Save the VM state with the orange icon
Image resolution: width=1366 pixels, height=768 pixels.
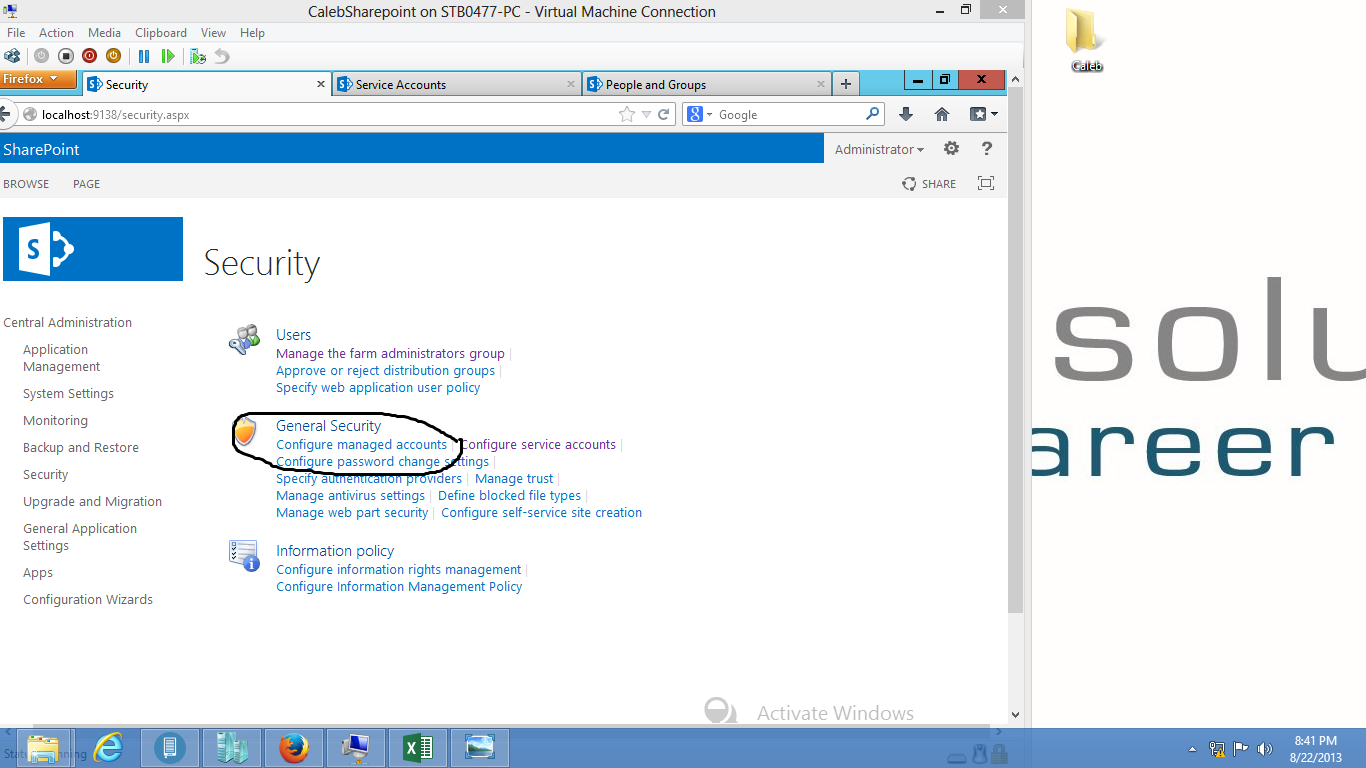click(x=113, y=56)
